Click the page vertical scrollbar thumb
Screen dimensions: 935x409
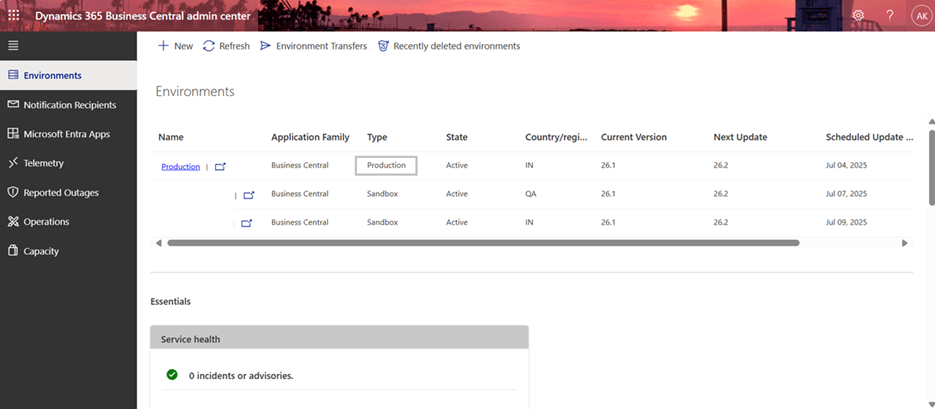(x=931, y=167)
